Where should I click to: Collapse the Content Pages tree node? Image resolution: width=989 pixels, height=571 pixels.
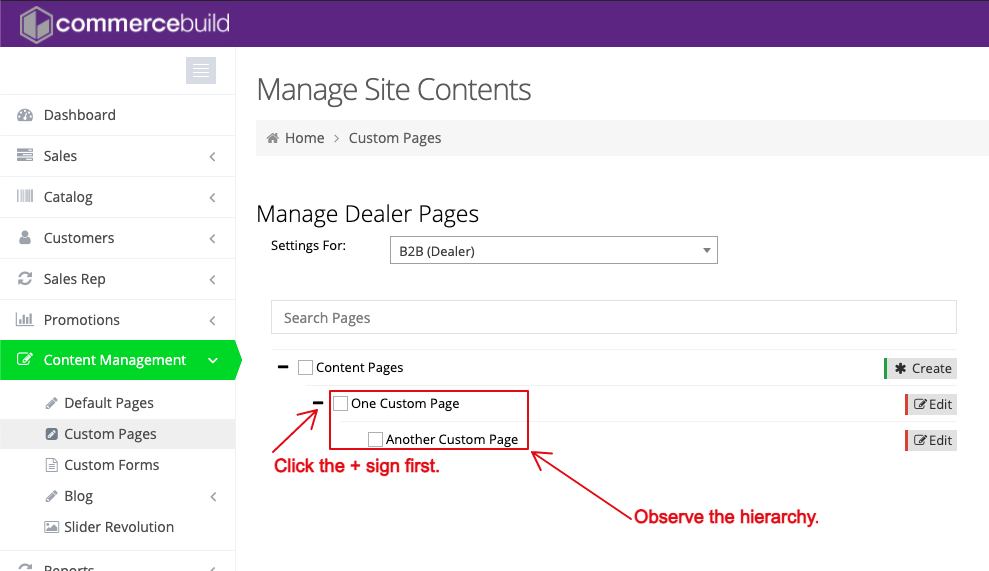coord(283,368)
